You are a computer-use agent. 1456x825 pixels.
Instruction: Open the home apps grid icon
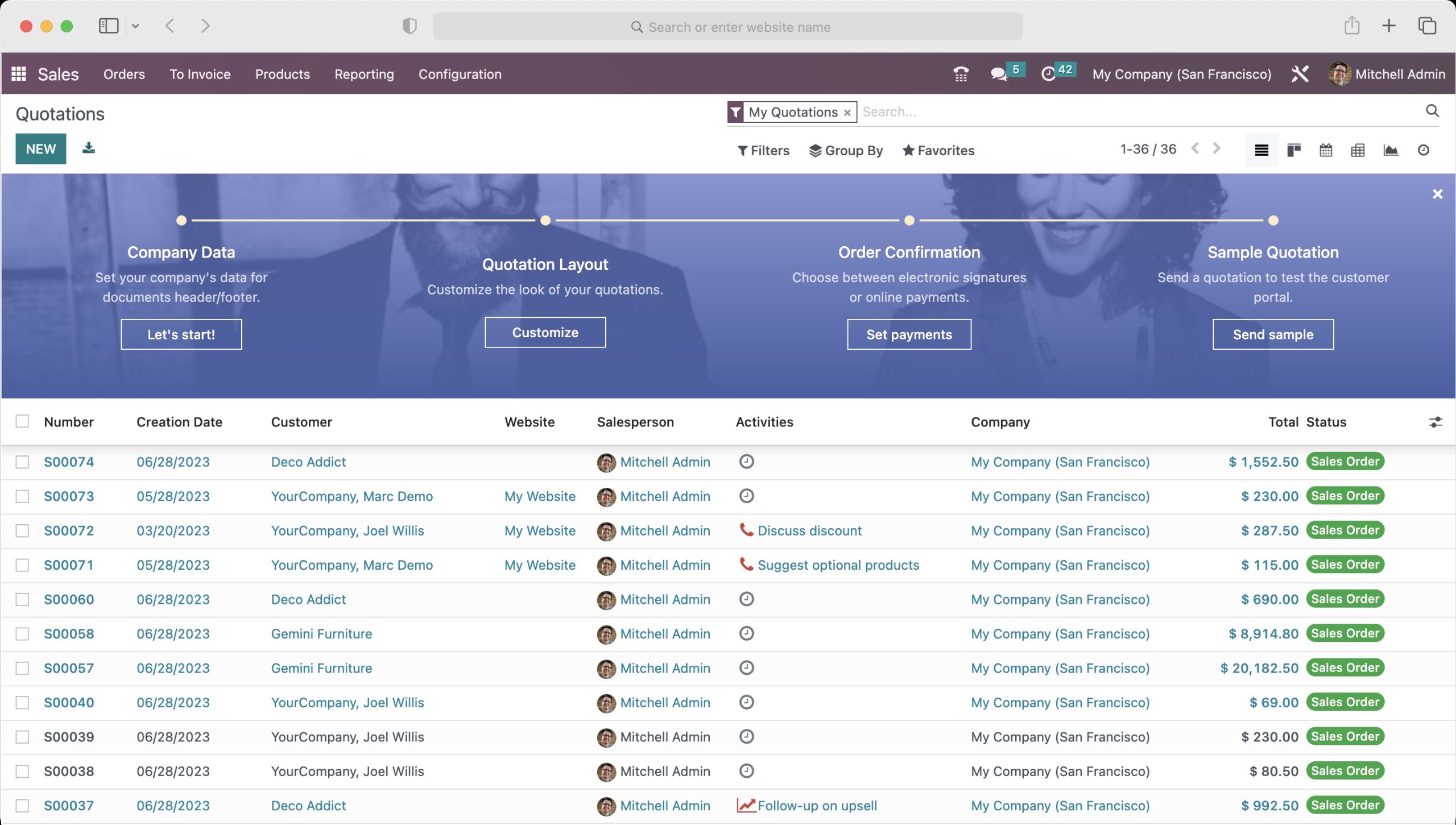coord(19,74)
